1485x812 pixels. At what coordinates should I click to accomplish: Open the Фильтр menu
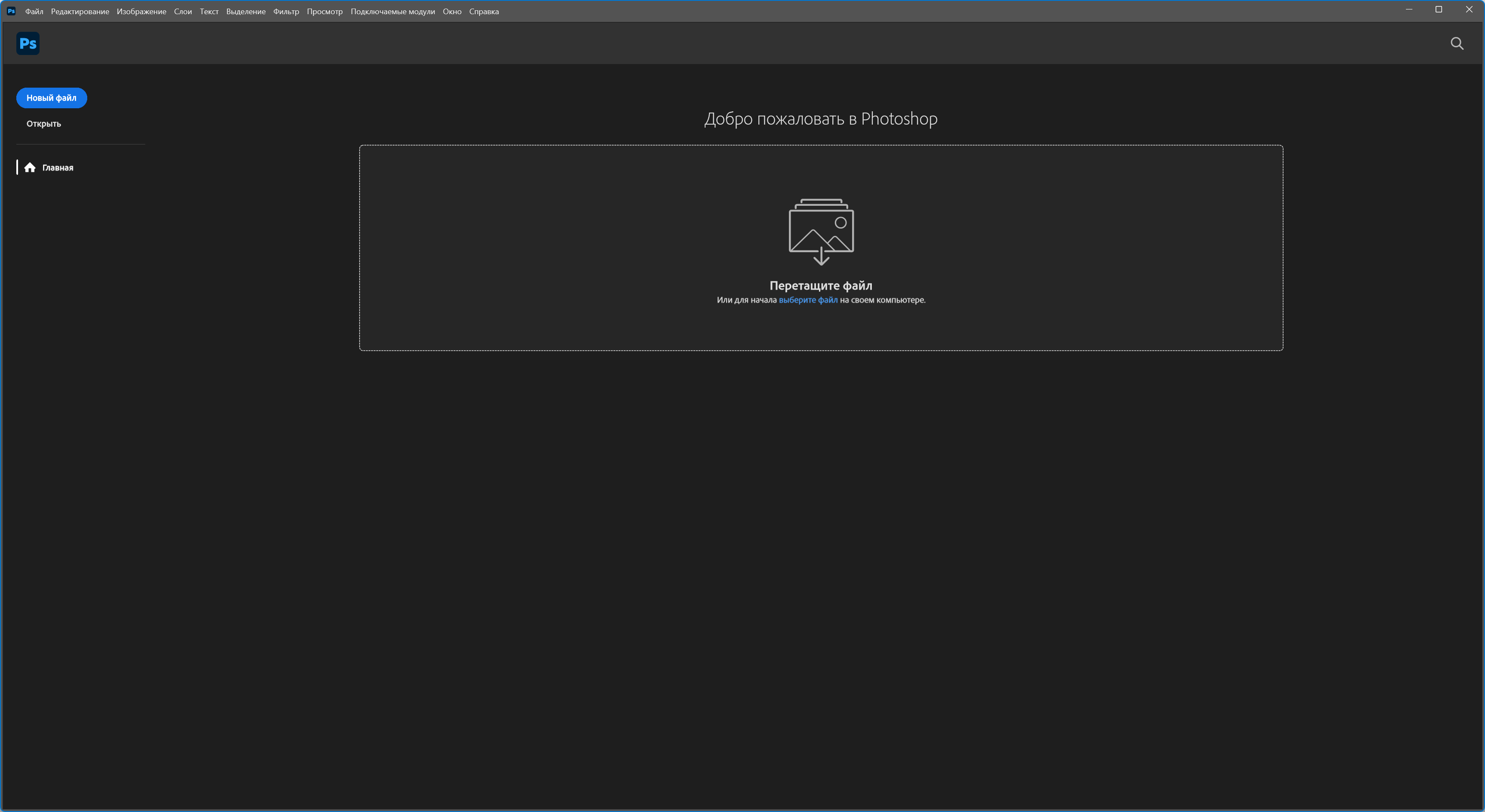click(286, 12)
